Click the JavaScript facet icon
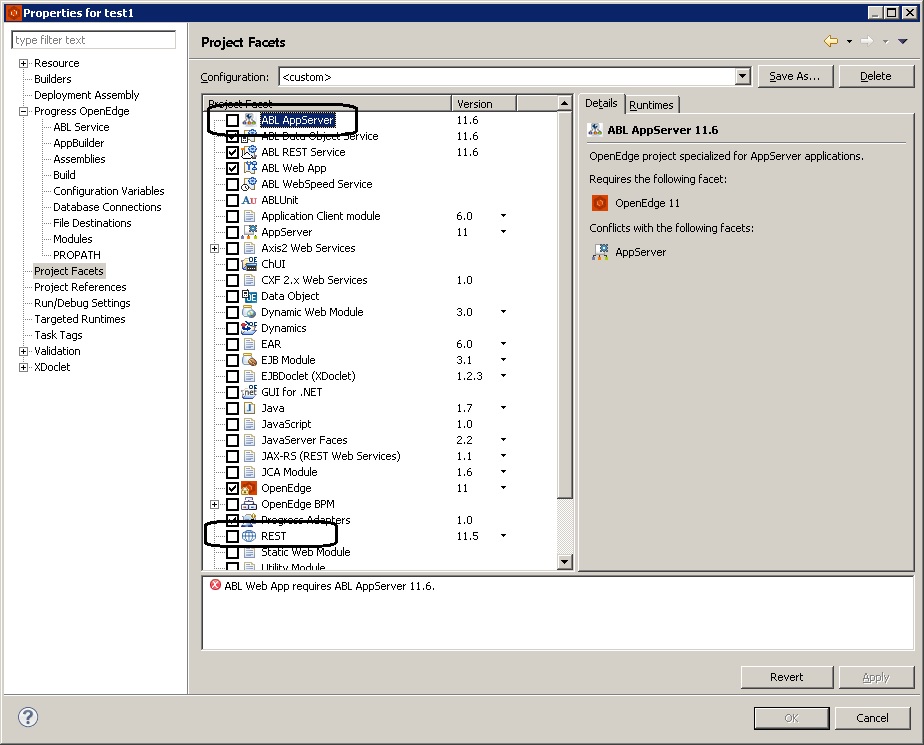 tap(249, 424)
